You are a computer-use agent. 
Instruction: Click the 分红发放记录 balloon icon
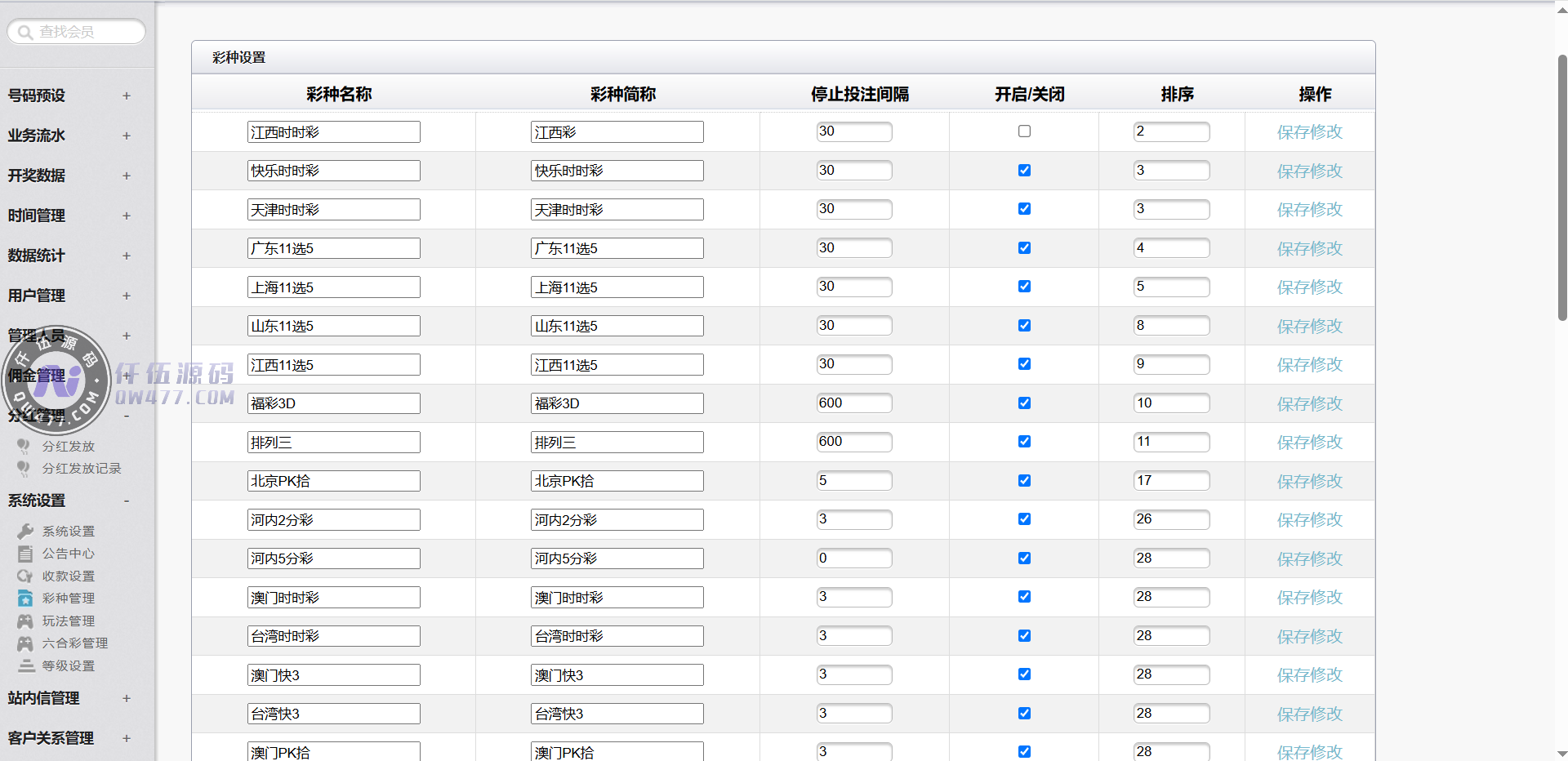tap(24, 469)
